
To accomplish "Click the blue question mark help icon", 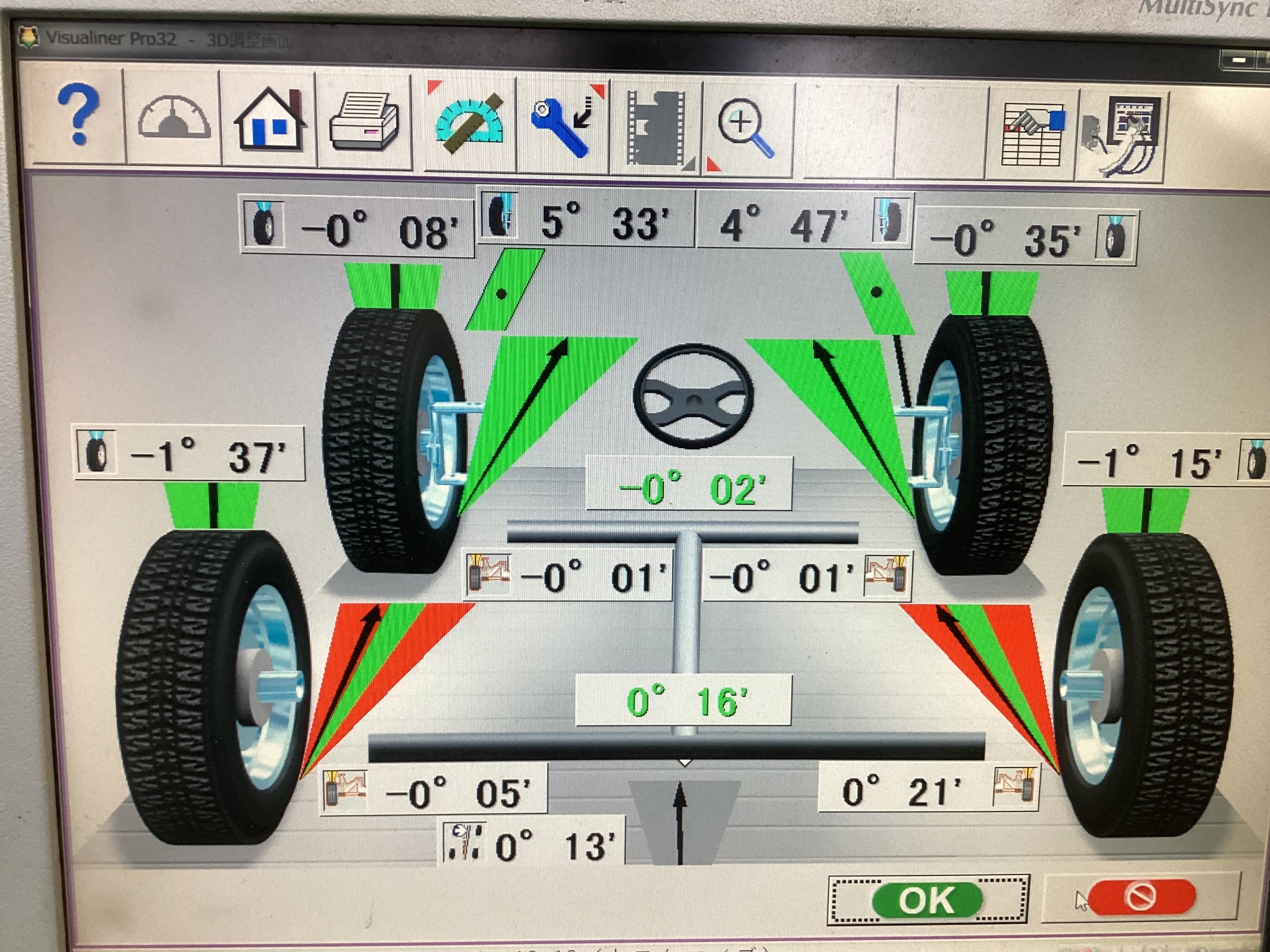I will 78,116.
